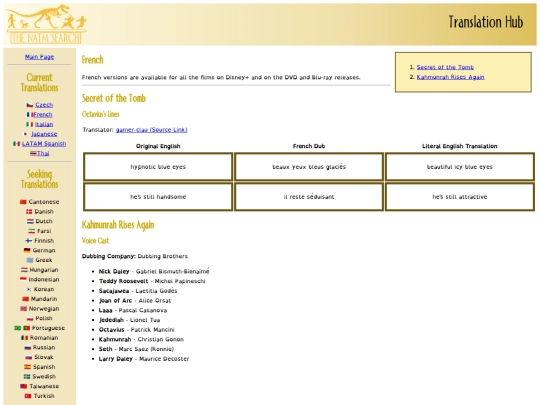The image size is (540, 405).
Task: Open the Italian translation link
Action: 44,124
